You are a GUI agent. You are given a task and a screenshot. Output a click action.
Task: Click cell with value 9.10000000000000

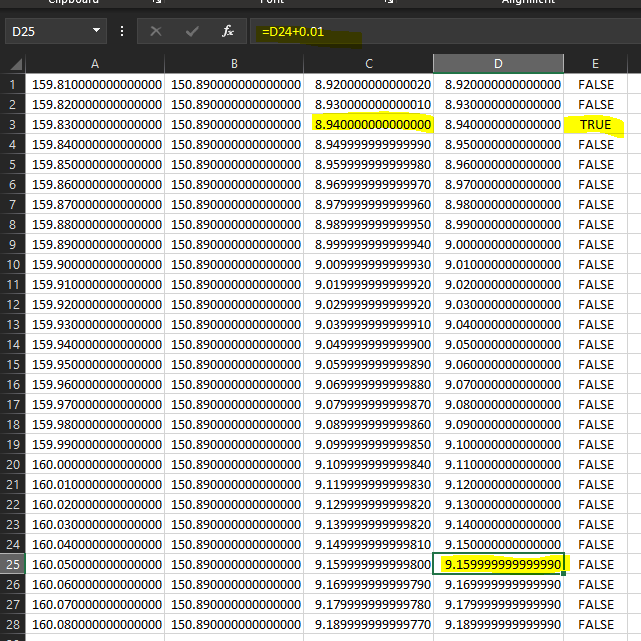498,444
